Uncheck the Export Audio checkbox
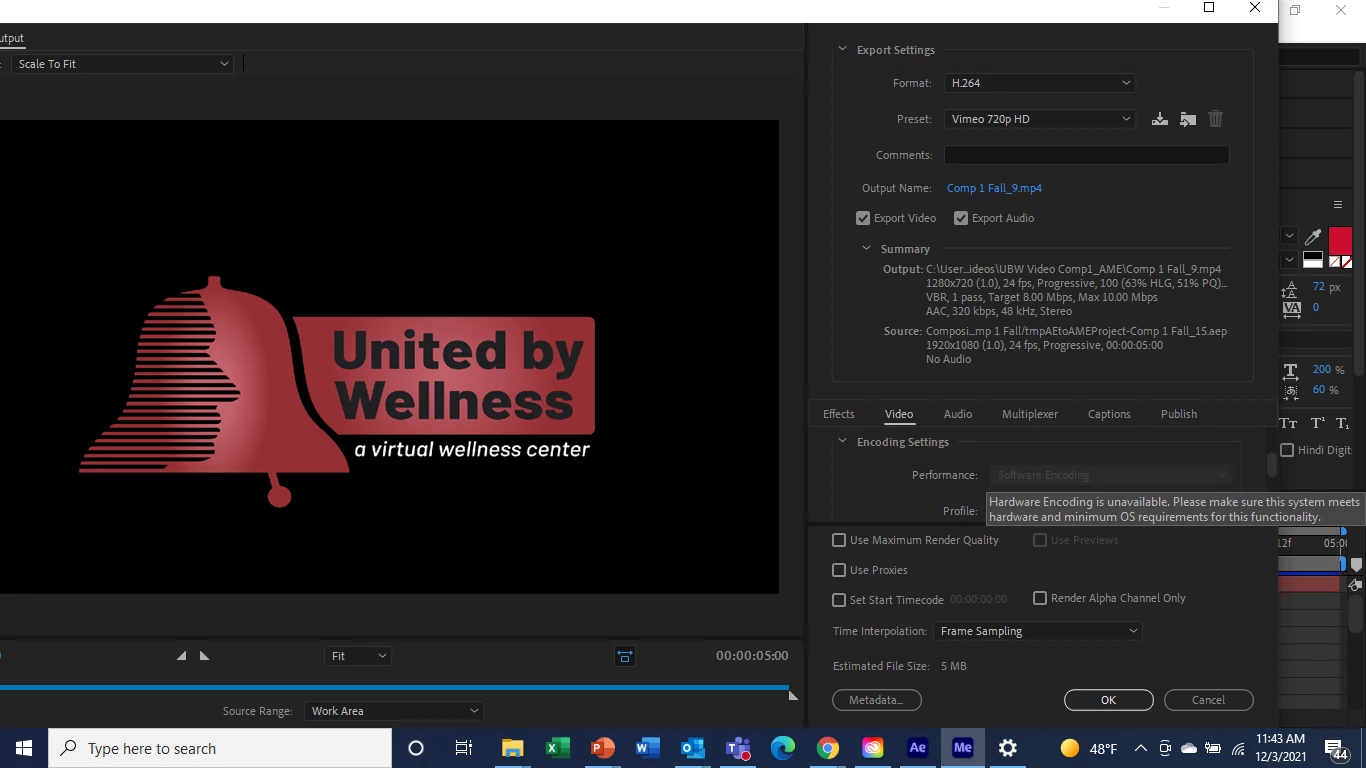Screen dimensions: 1366x768 coord(960,218)
